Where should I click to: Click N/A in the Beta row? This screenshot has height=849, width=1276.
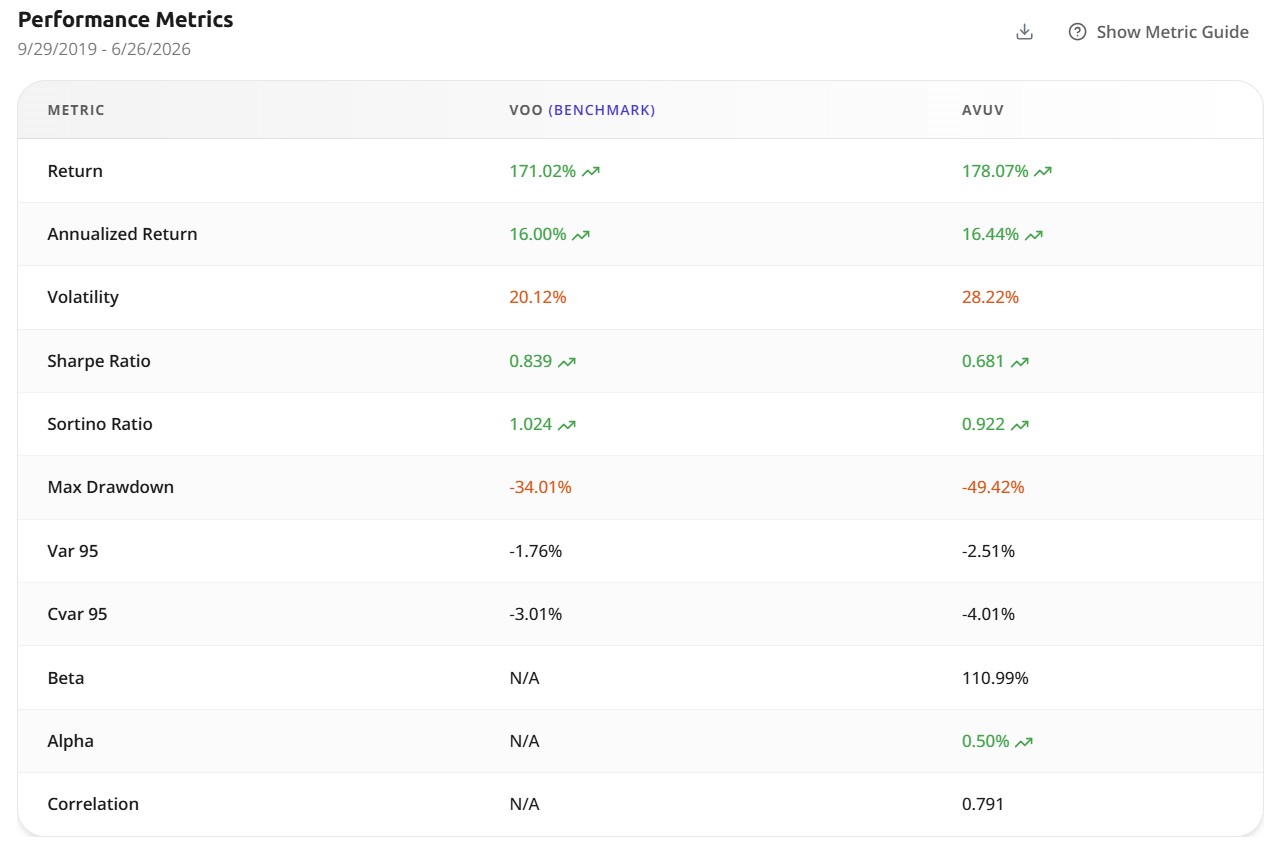(x=525, y=678)
